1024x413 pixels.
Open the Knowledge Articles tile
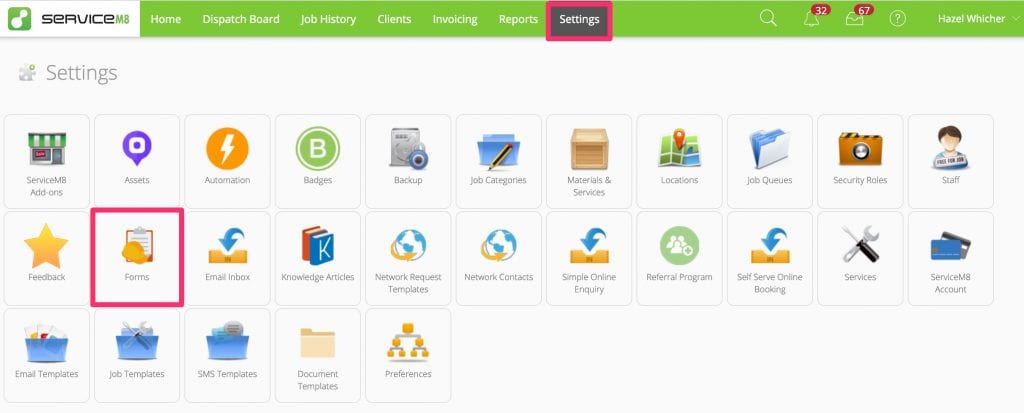318,258
